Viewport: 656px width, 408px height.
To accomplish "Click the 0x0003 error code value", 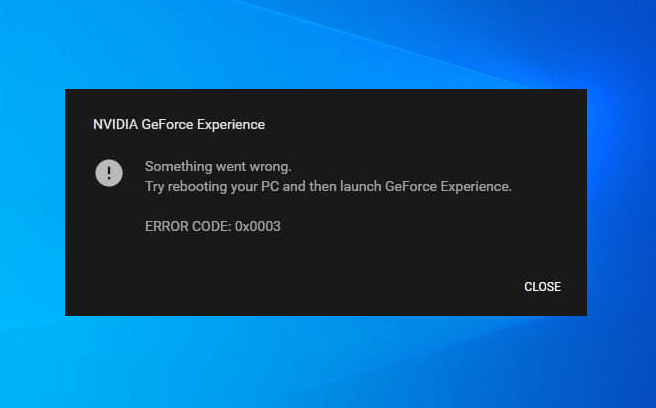I will [x=258, y=226].
